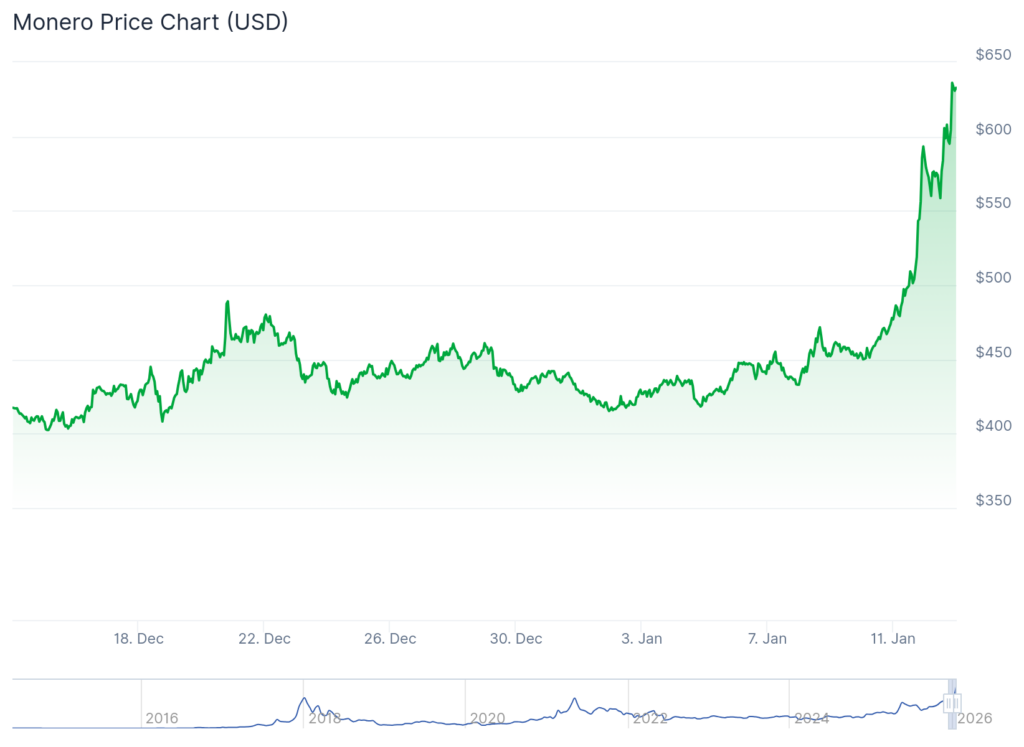Click the $600 price axis label
The height and width of the screenshot is (747, 1024).
[994, 129]
